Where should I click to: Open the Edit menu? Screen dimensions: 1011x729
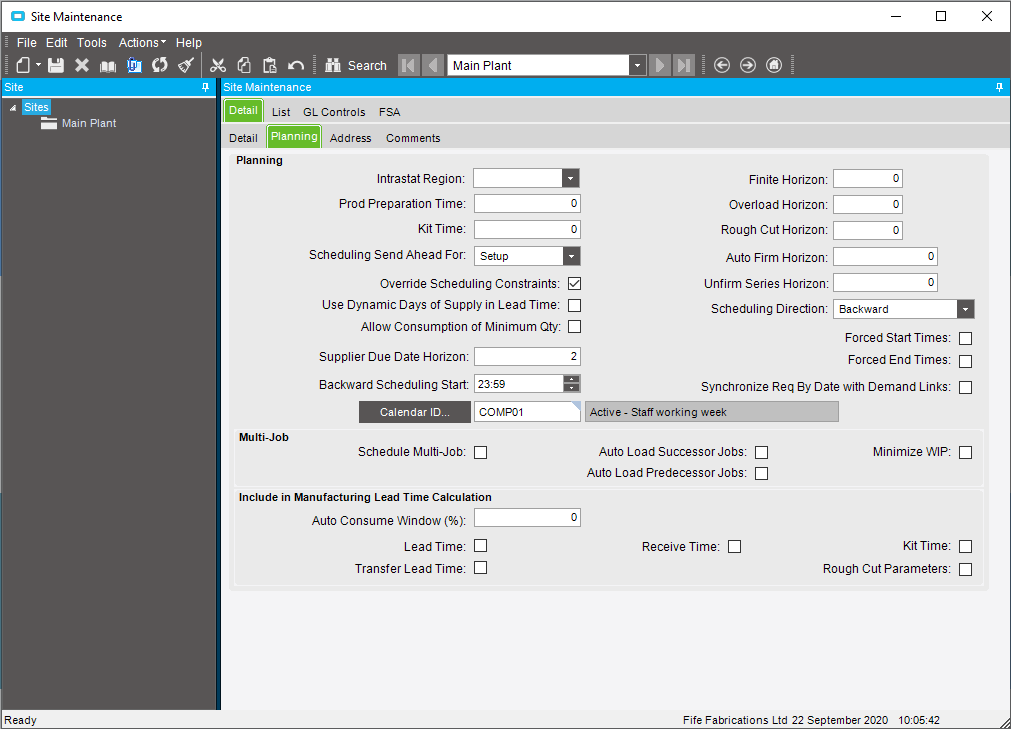click(57, 43)
